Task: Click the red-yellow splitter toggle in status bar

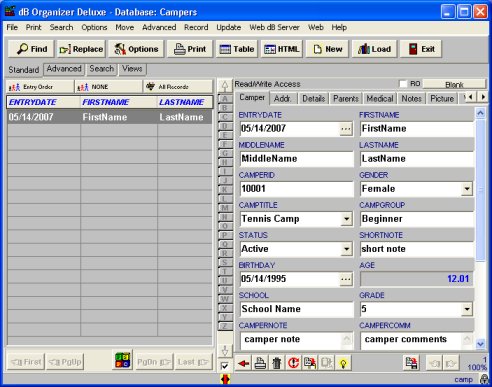Action: (225, 379)
